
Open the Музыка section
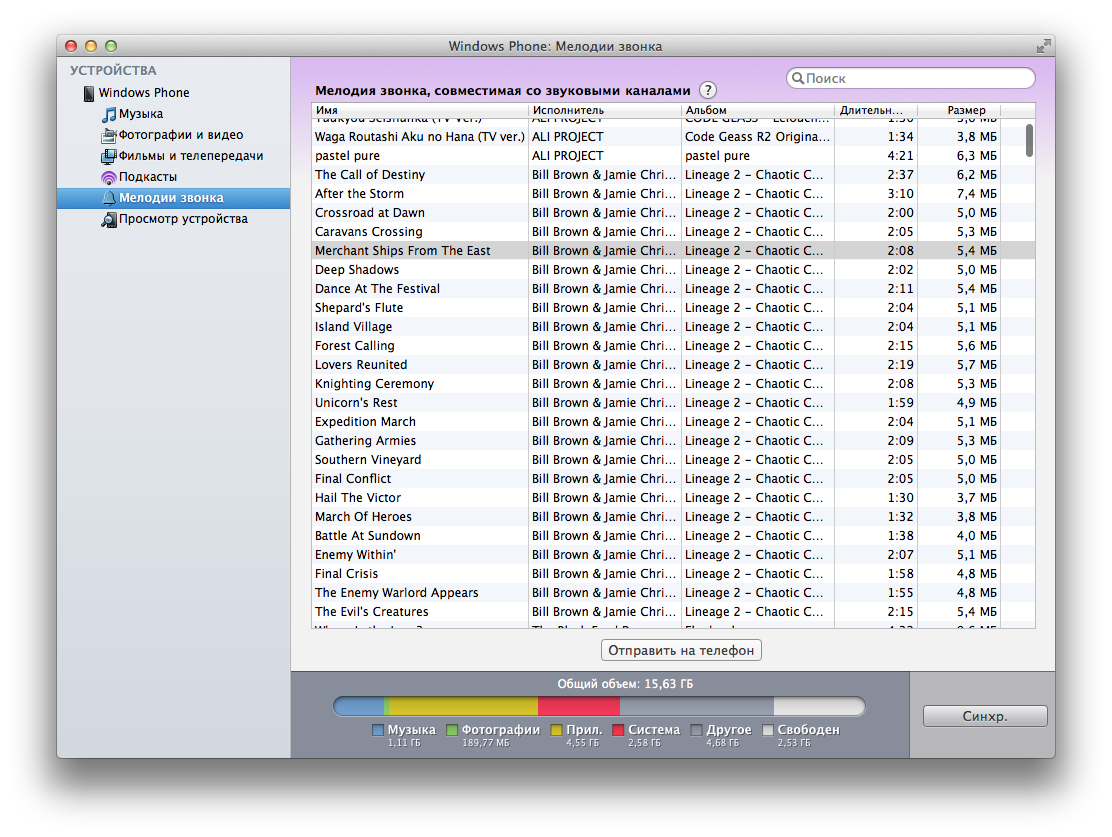point(141,114)
